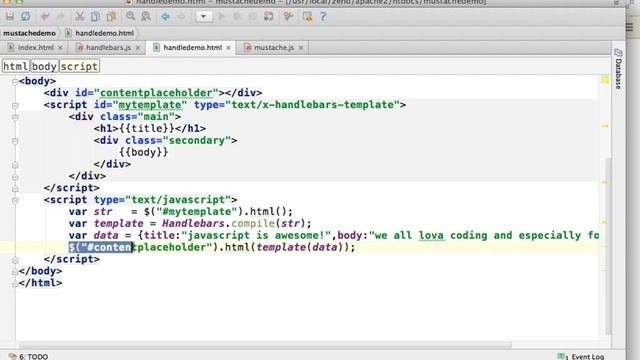Click the Save All toolbar icon
640x360 pixels.
pyautogui.click(x=10, y=16)
